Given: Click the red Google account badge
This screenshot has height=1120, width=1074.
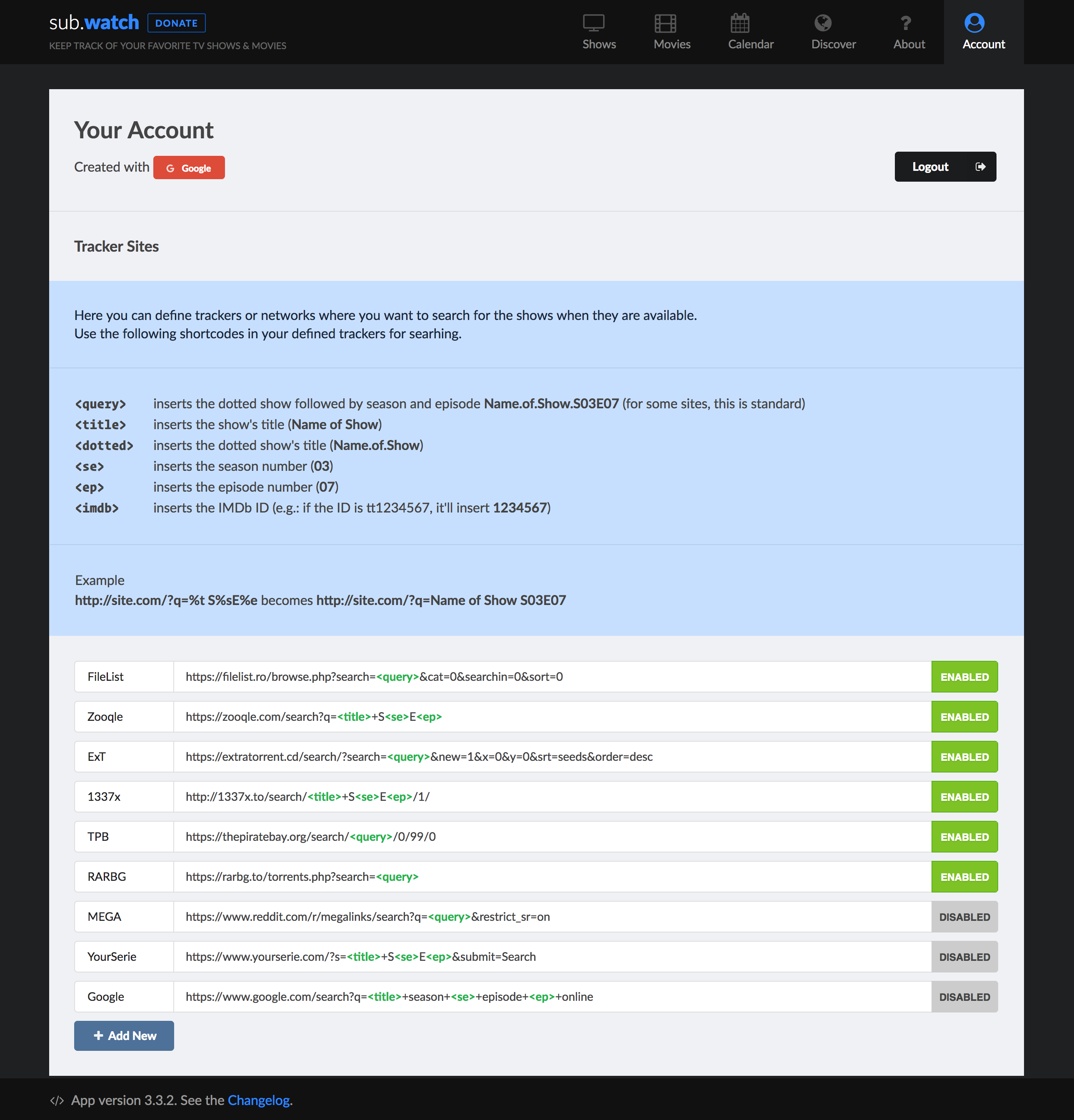Looking at the screenshot, I should (x=189, y=168).
